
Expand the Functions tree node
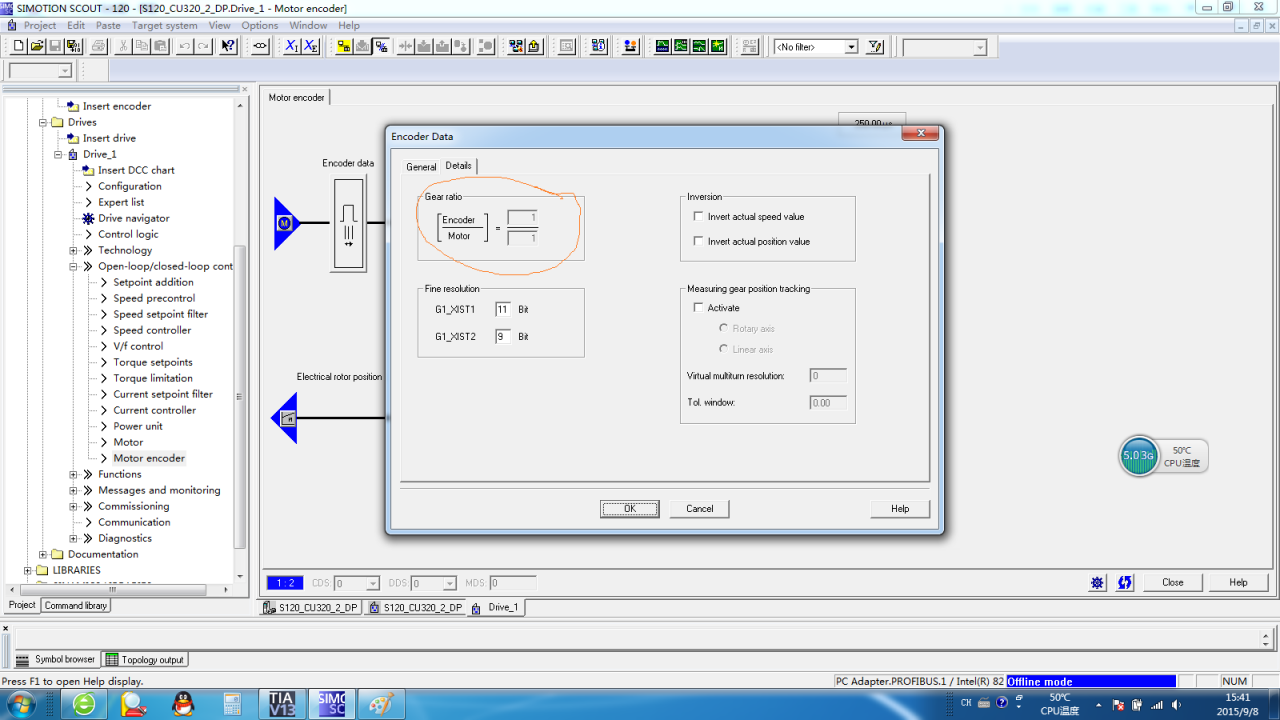73,474
